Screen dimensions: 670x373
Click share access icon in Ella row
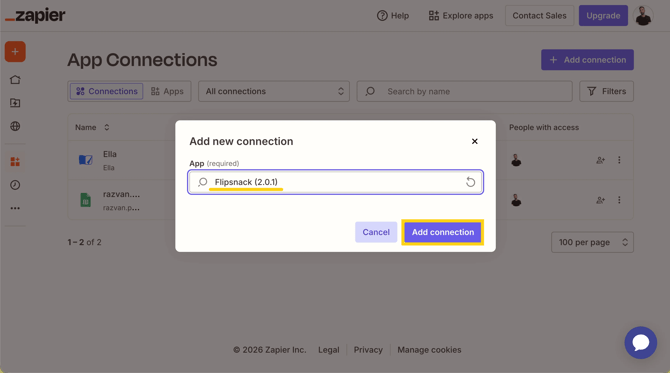click(x=600, y=160)
